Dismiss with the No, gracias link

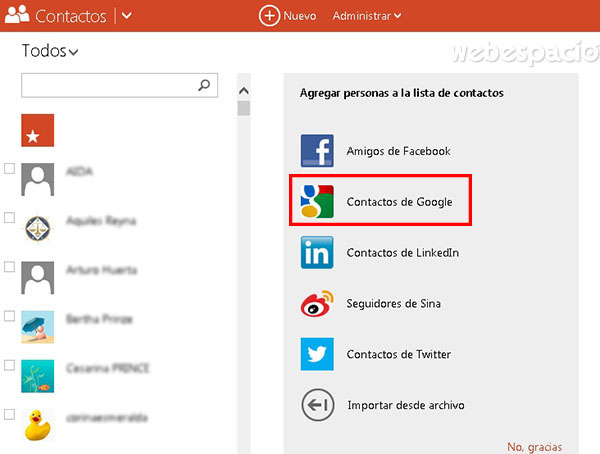(535, 447)
